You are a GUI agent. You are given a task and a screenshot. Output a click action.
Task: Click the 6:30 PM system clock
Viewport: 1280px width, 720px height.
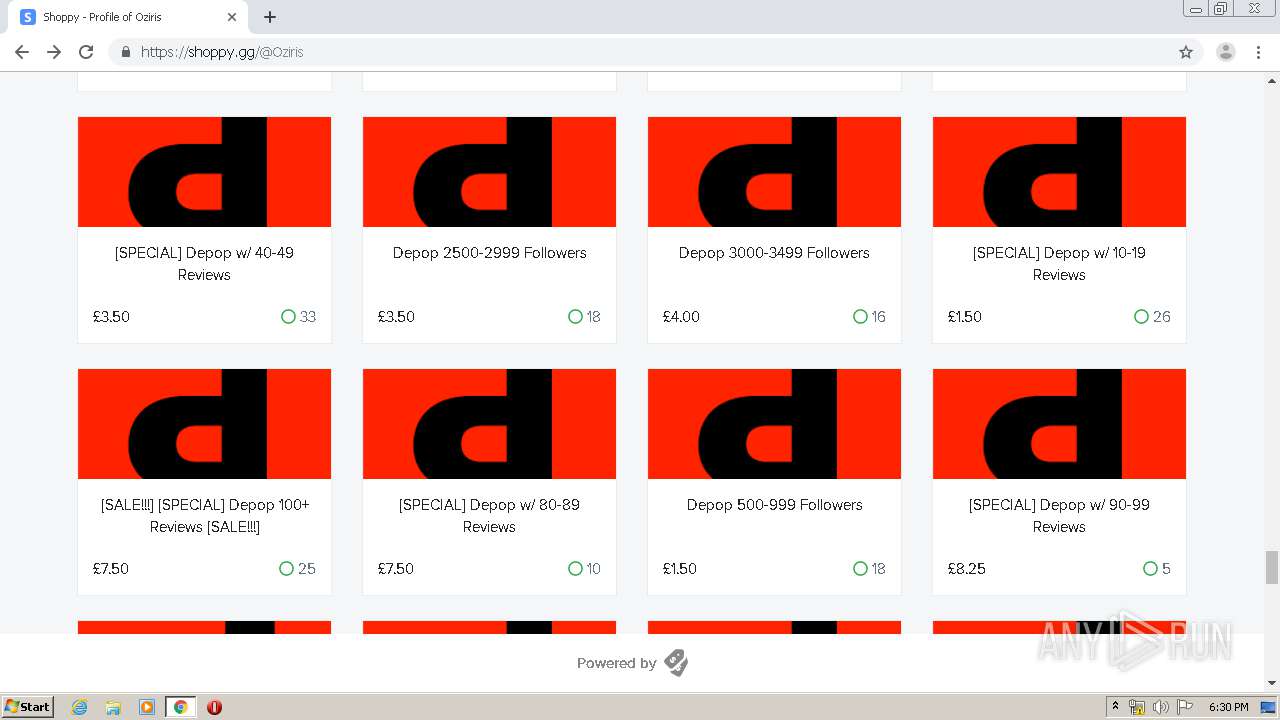pyautogui.click(x=1228, y=707)
